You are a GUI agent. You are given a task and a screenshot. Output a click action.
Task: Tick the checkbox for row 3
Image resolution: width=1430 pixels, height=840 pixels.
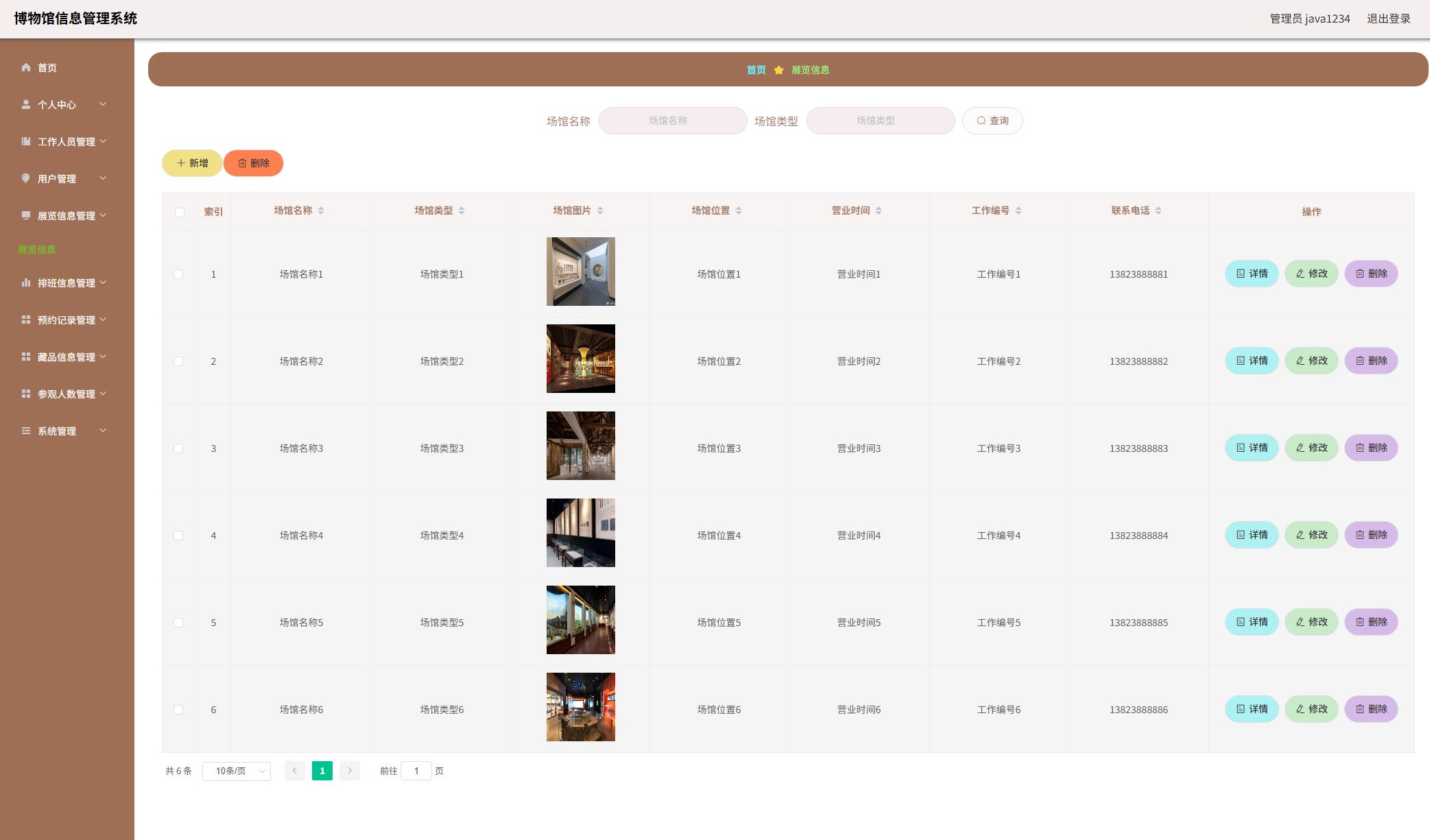click(x=178, y=448)
